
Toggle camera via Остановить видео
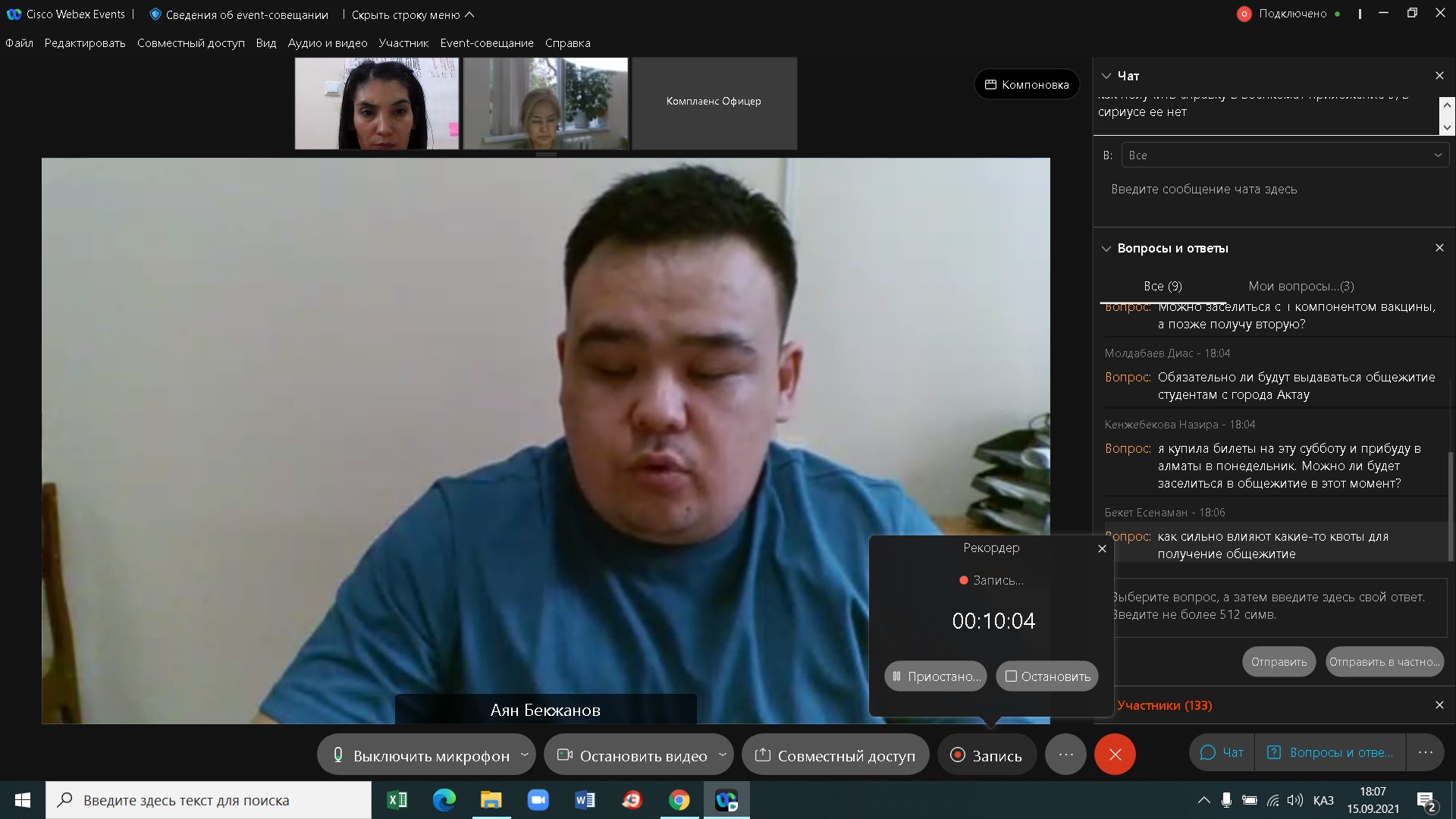tap(632, 755)
